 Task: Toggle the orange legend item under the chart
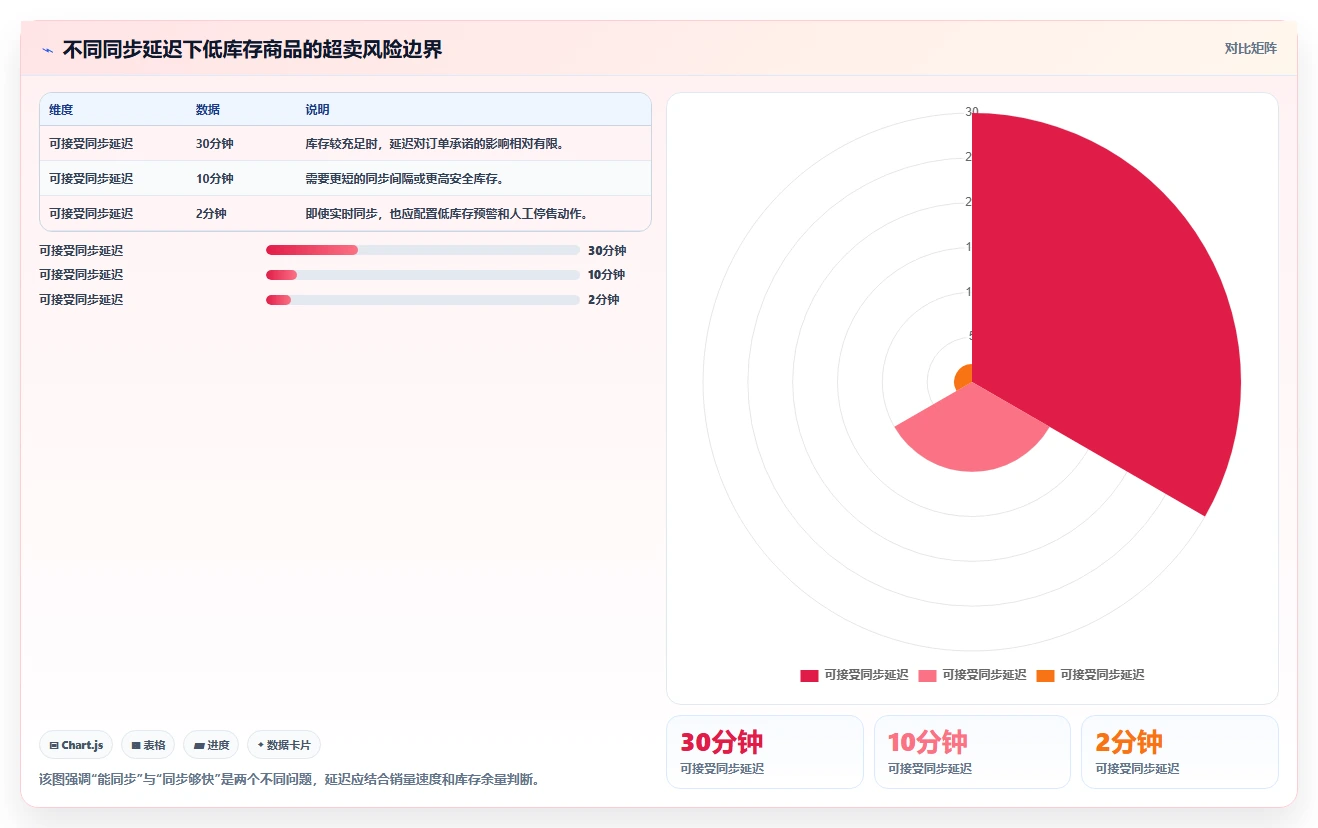click(1090, 675)
